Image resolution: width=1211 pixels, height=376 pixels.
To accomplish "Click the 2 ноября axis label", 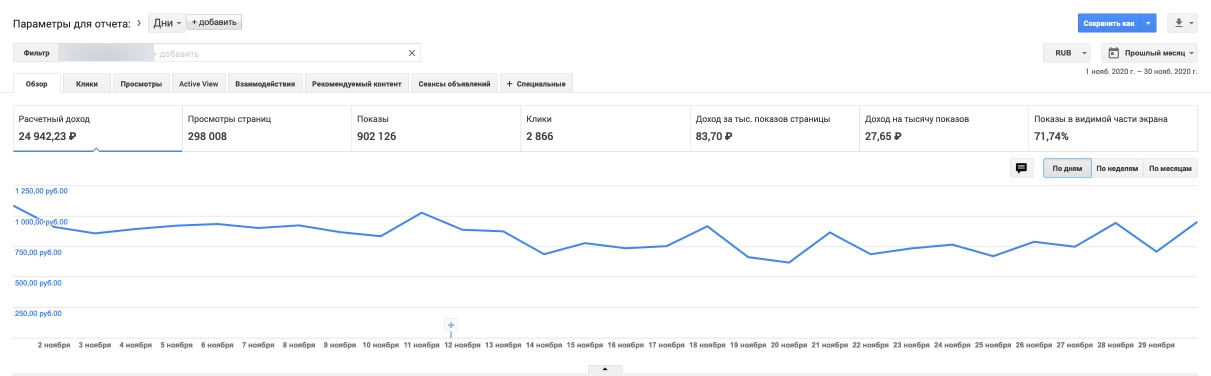I will [x=54, y=345].
